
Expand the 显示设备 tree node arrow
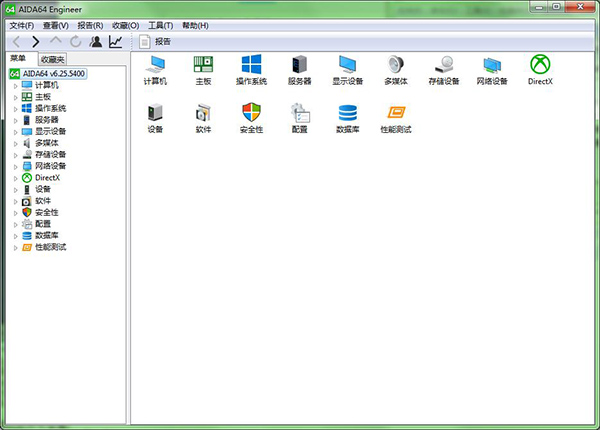16,132
